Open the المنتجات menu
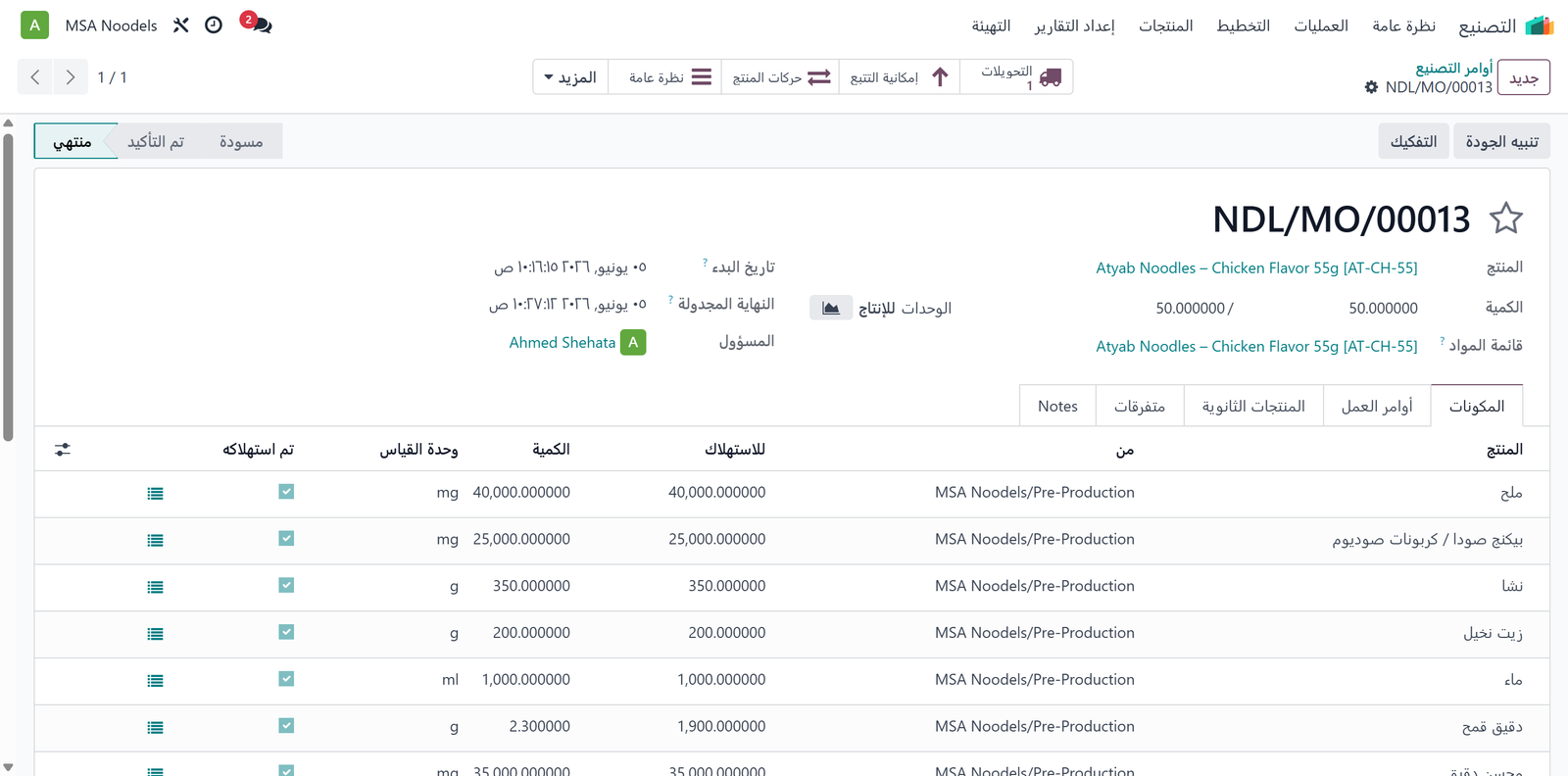This screenshot has height=776, width=1568. (1165, 25)
